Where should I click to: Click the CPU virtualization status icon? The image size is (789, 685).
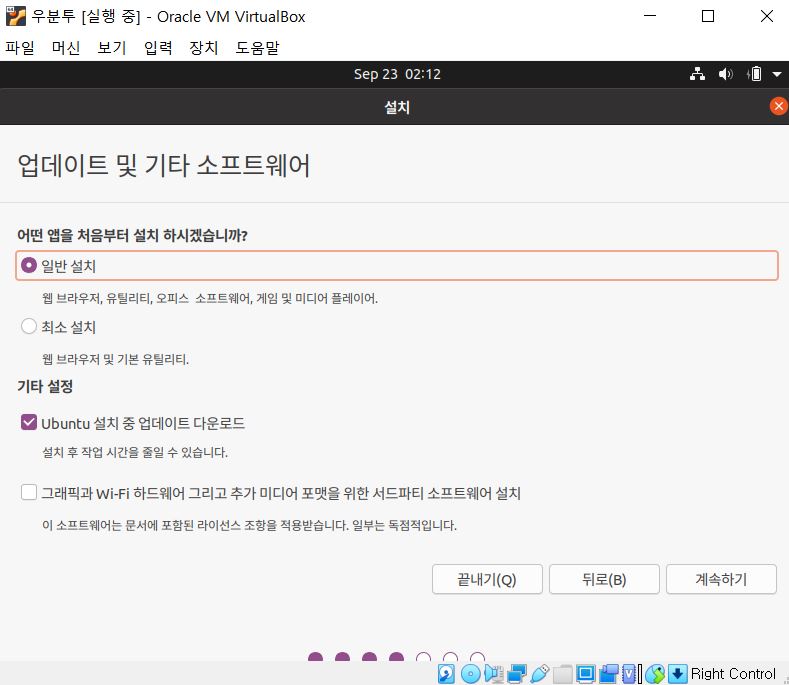click(x=630, y=674)
